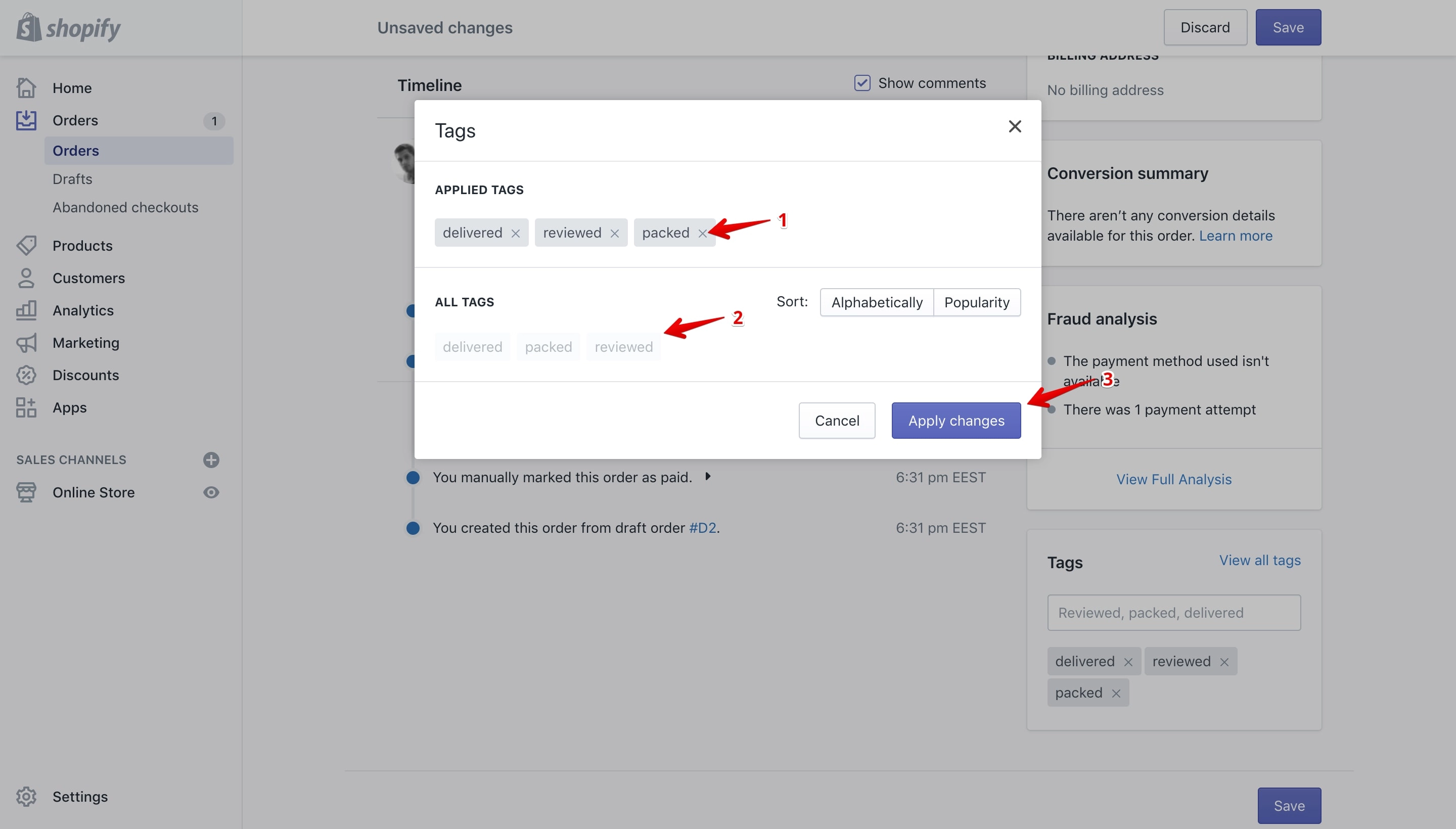
Task: Add a sales channel with plus icon
Action: coord(211,460)
